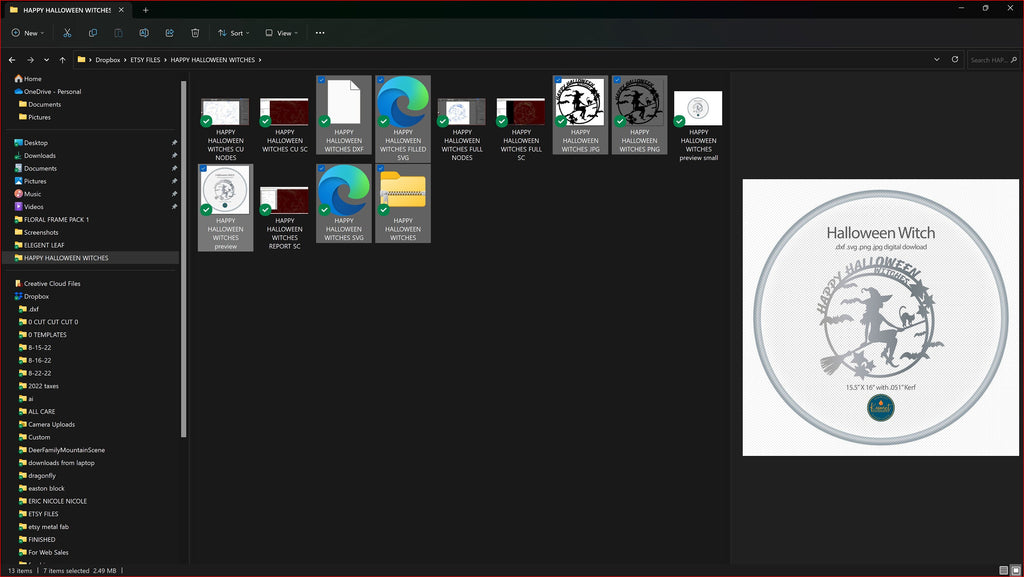Go forward using the Forward arrow
Image resolution: width=1024 pixels, height=577 pixels.
(x=30, y=59)
